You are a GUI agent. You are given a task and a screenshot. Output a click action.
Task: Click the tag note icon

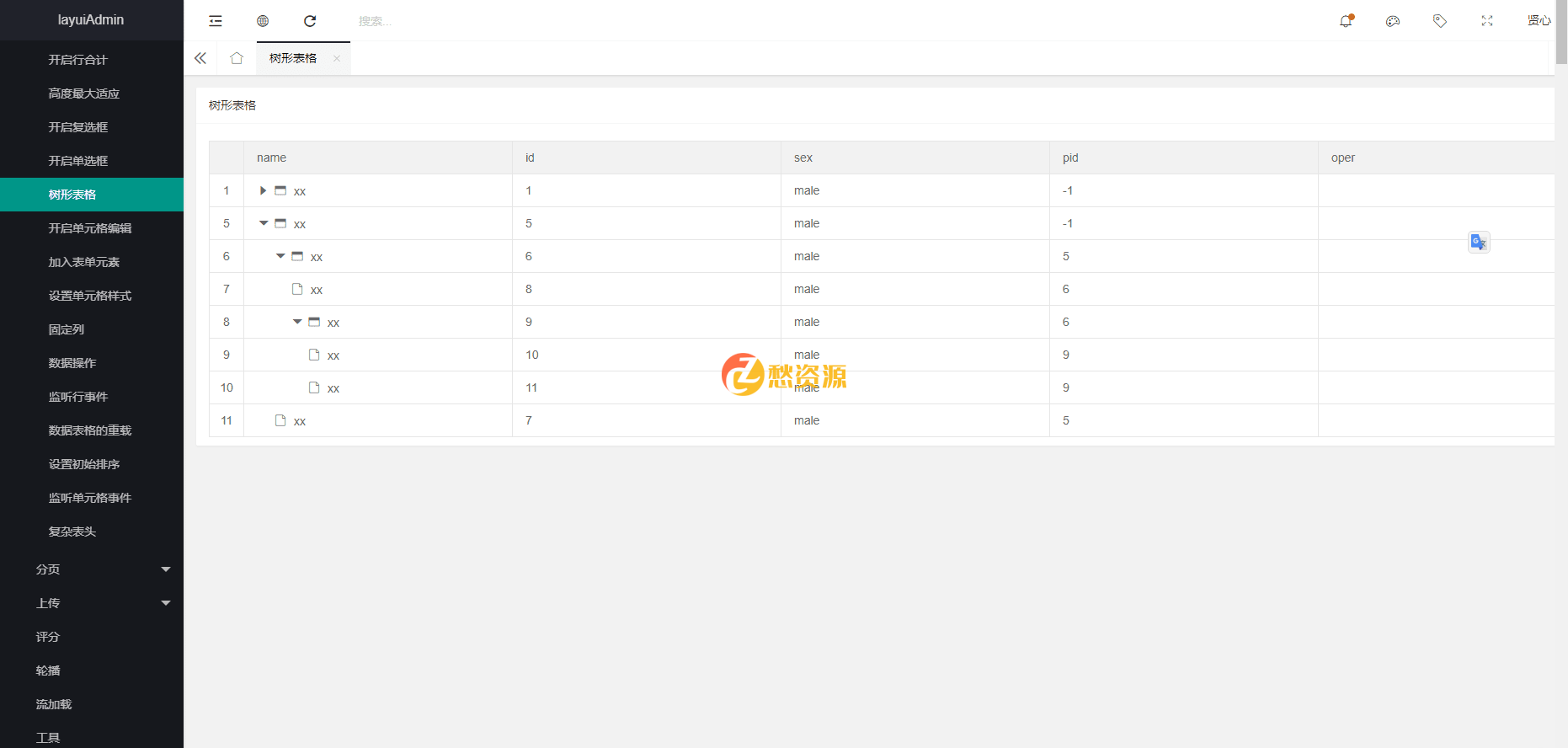tap(1440, 21)
